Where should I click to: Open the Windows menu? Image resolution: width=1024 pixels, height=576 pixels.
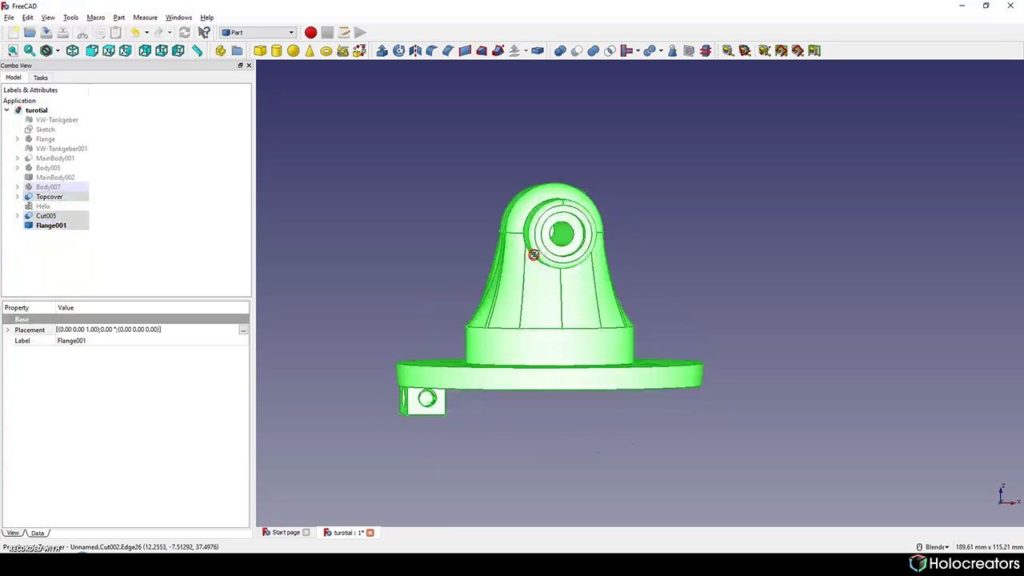(178, 18)
